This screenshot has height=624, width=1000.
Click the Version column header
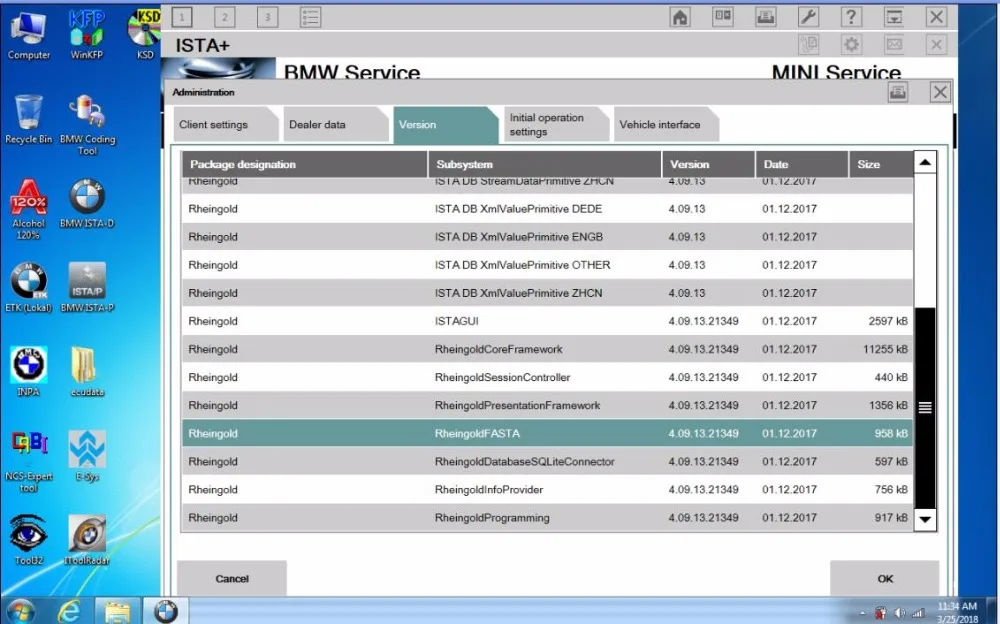point(709,164)
